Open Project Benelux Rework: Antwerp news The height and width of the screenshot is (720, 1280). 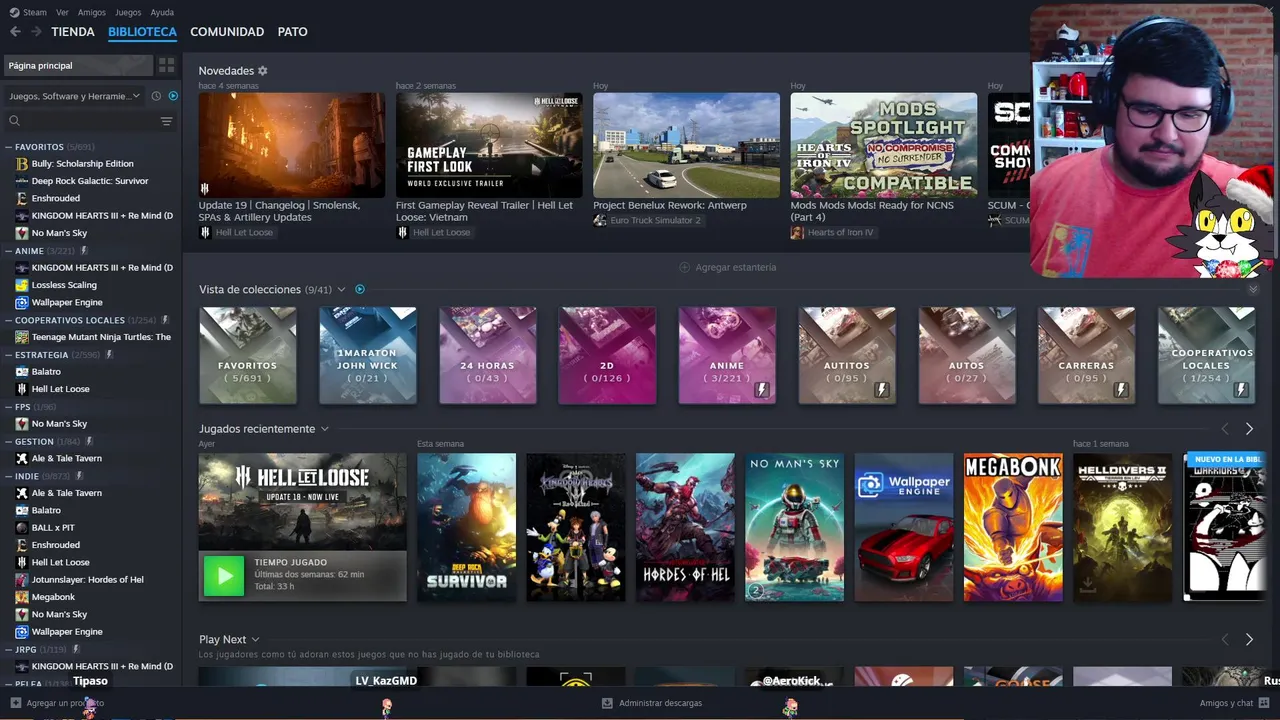(x=686, y=160)
